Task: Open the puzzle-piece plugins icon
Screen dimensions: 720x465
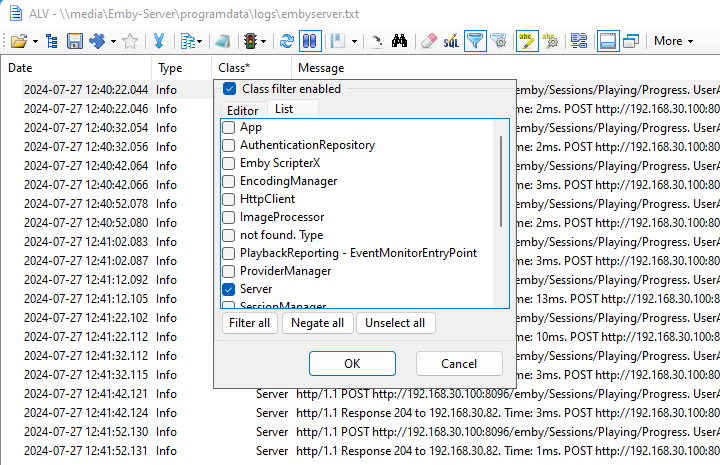Action: [x=97, y=41]
